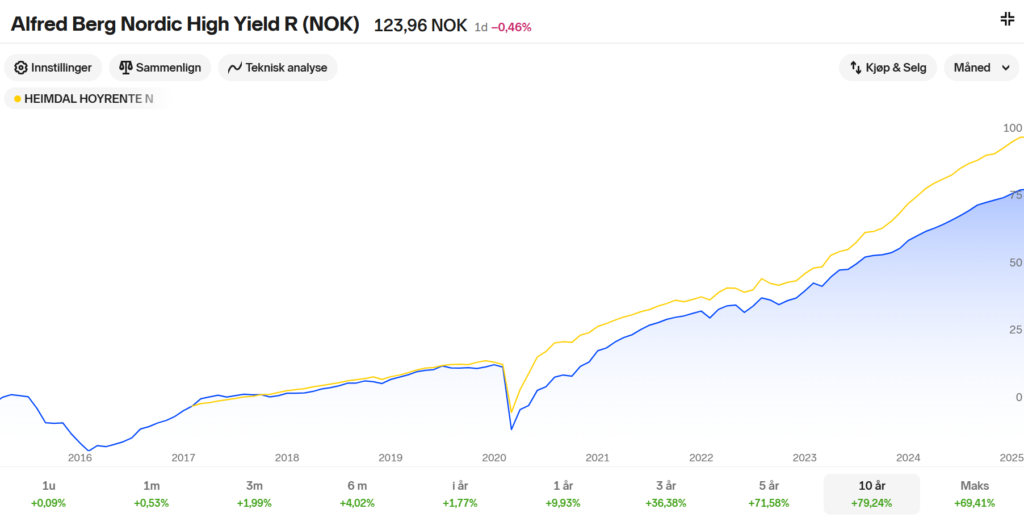Select the 1u time range
Image resolution: width=1024 pixels, height=517 pixels.
coord(48,494)
